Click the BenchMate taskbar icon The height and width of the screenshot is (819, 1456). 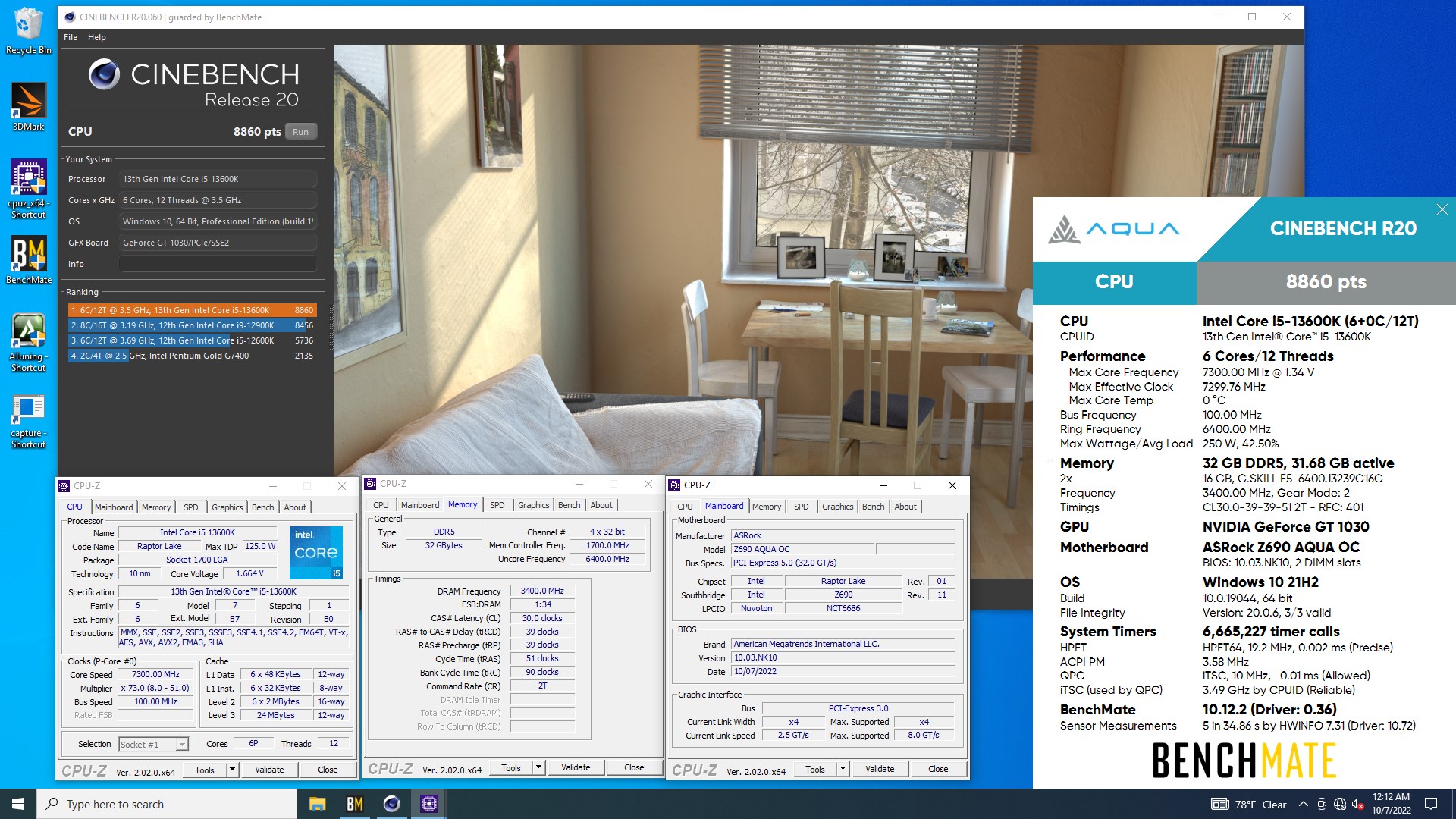pyautogui.click(x=354, y=804)
